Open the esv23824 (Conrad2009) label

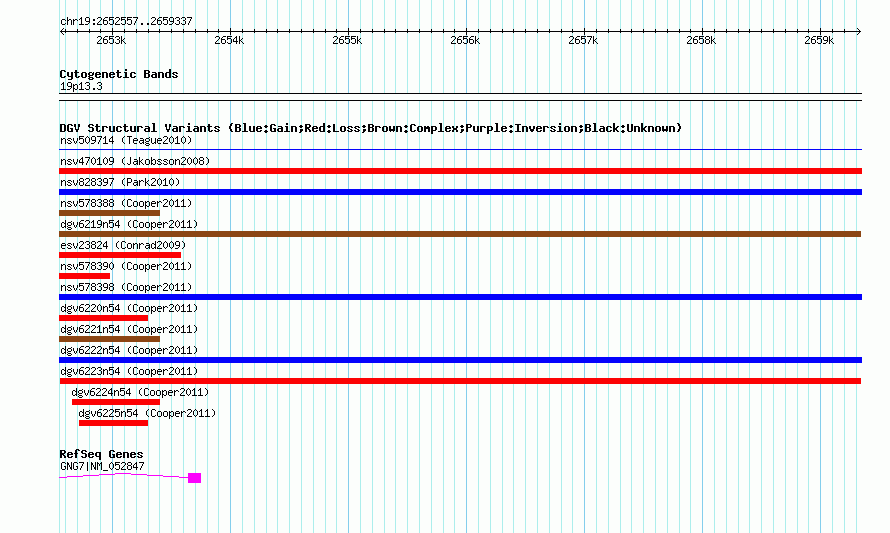123,245
